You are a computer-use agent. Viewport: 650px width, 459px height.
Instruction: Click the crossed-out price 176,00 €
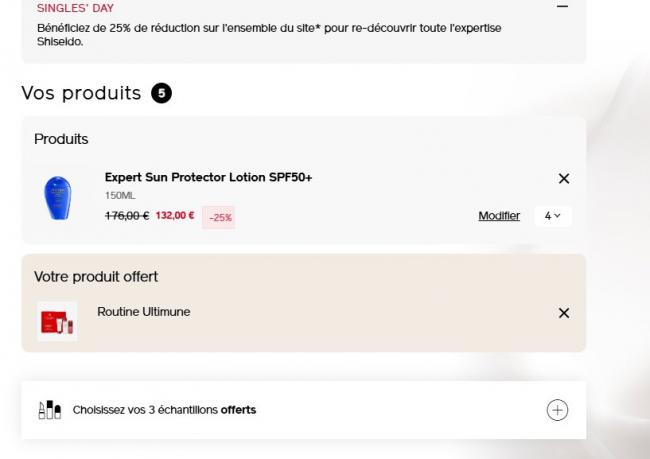(x=126, y=216)
